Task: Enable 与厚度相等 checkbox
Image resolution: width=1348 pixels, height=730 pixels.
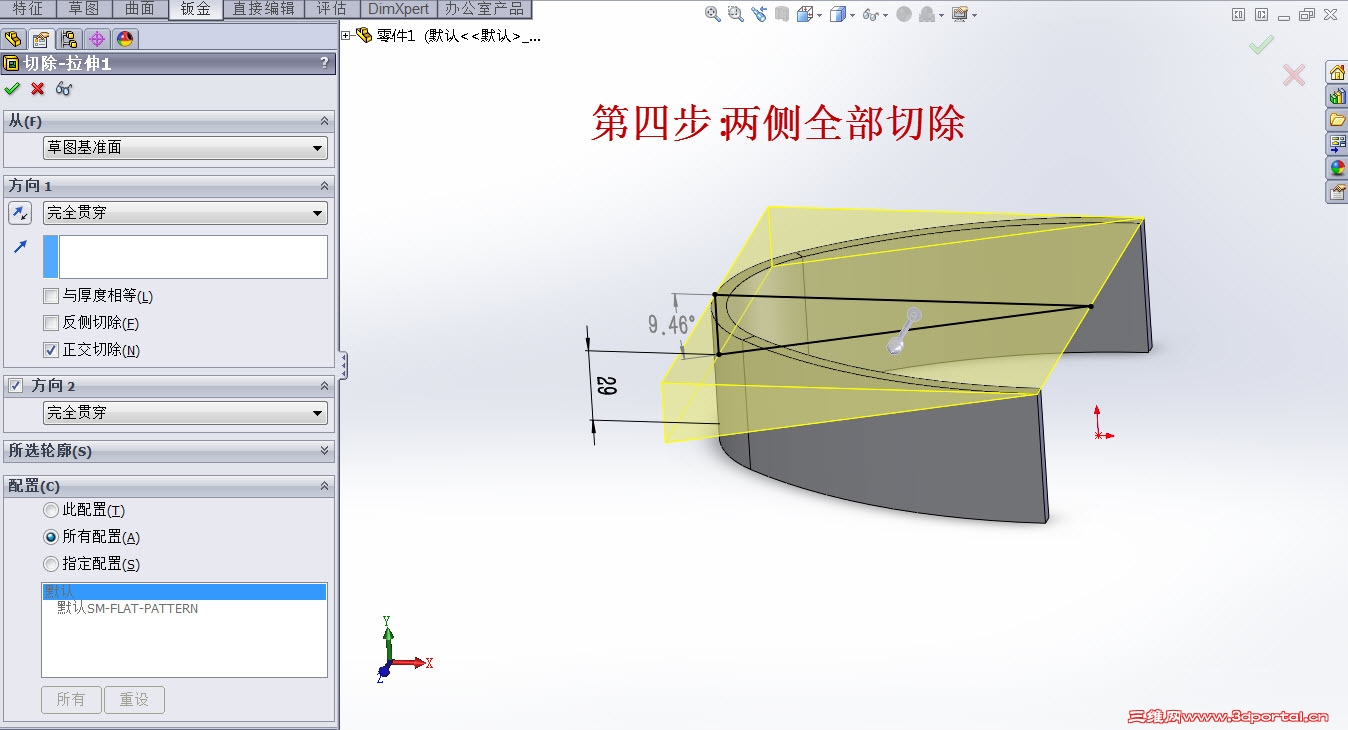Action: point(51,296)
